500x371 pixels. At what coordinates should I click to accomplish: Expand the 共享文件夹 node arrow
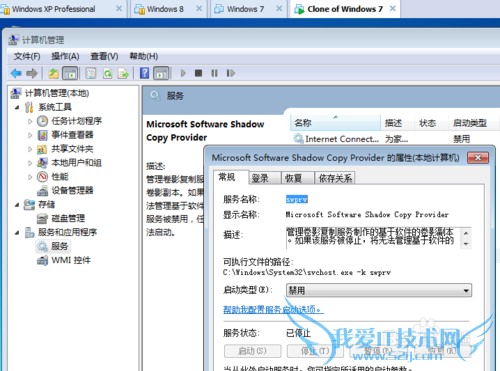click(x=30, y=149)
